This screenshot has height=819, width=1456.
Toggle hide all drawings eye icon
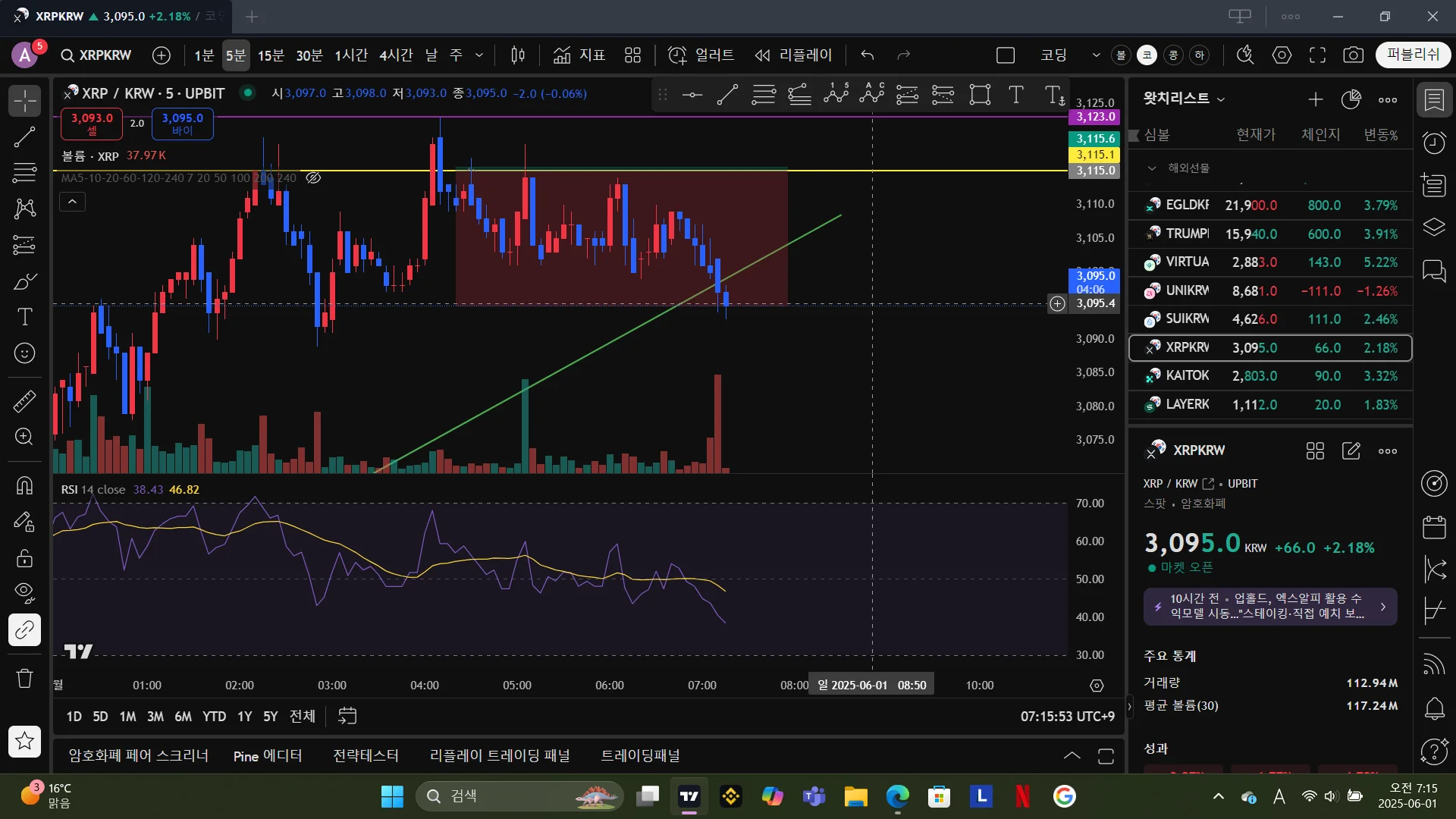coord(24,592)
